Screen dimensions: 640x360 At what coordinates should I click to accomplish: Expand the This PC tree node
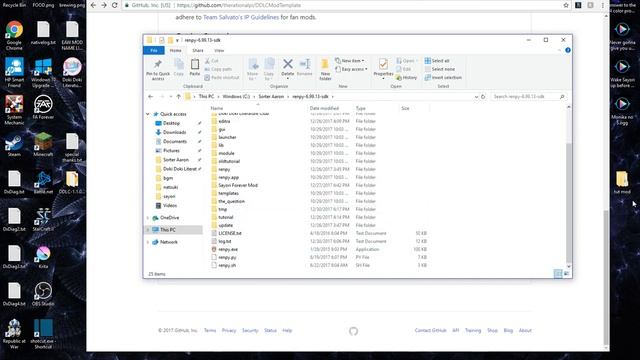(x=148, y=230)
